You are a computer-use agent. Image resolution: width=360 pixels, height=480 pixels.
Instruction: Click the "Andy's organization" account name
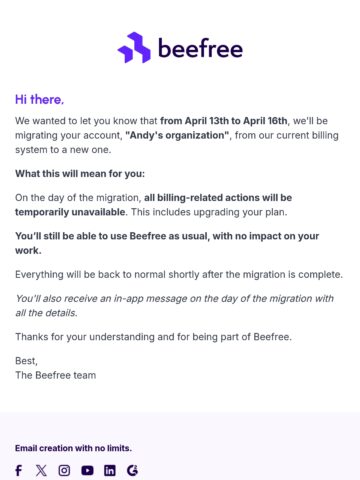point(178,135)
